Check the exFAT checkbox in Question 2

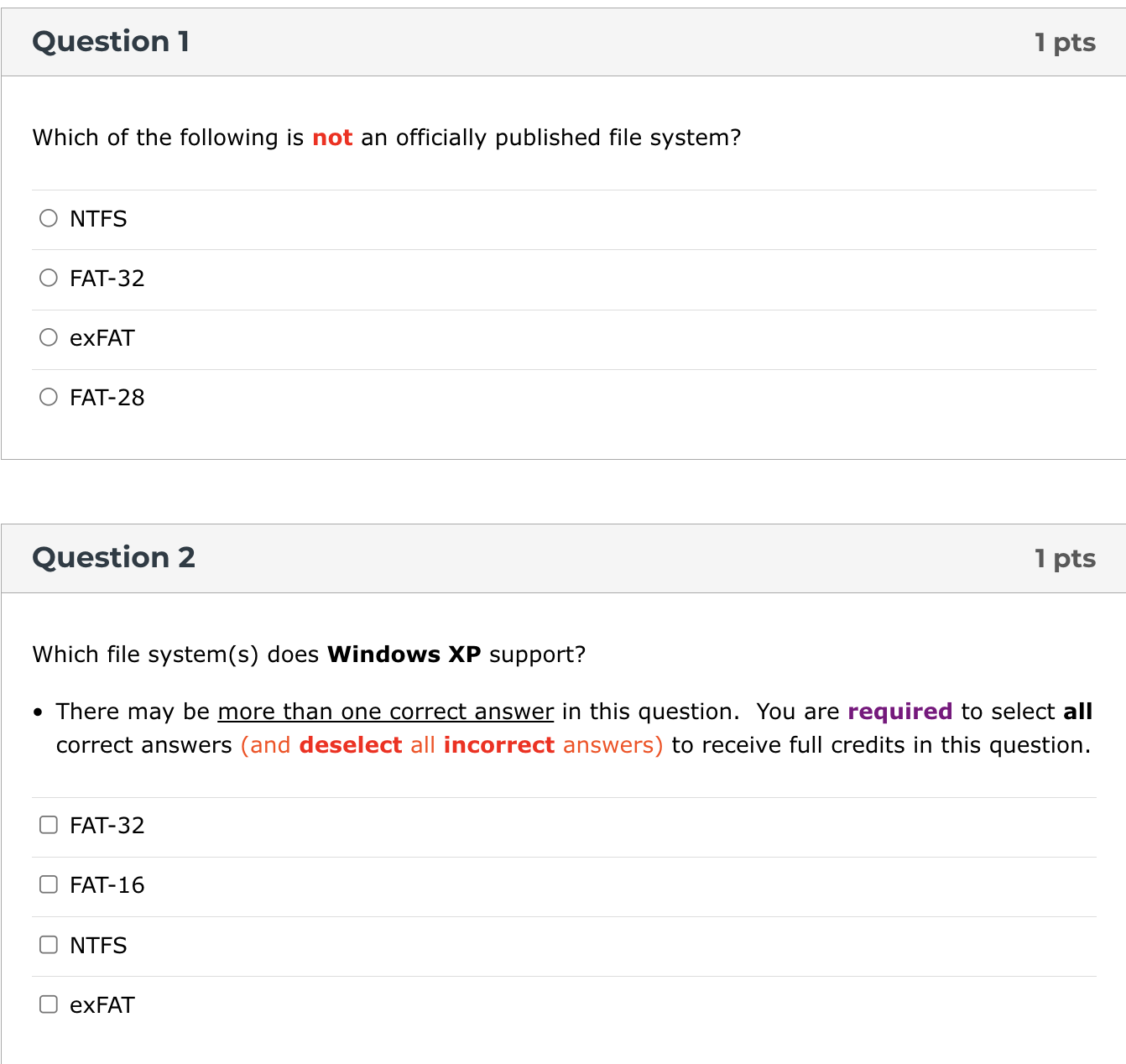49,1004
